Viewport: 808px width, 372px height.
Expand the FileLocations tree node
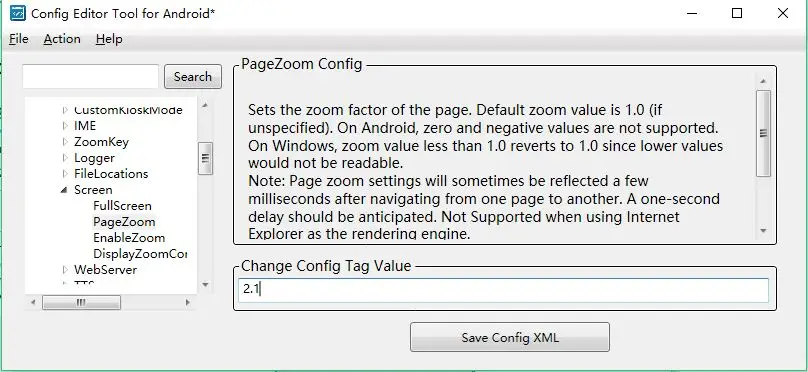(65, 174)
